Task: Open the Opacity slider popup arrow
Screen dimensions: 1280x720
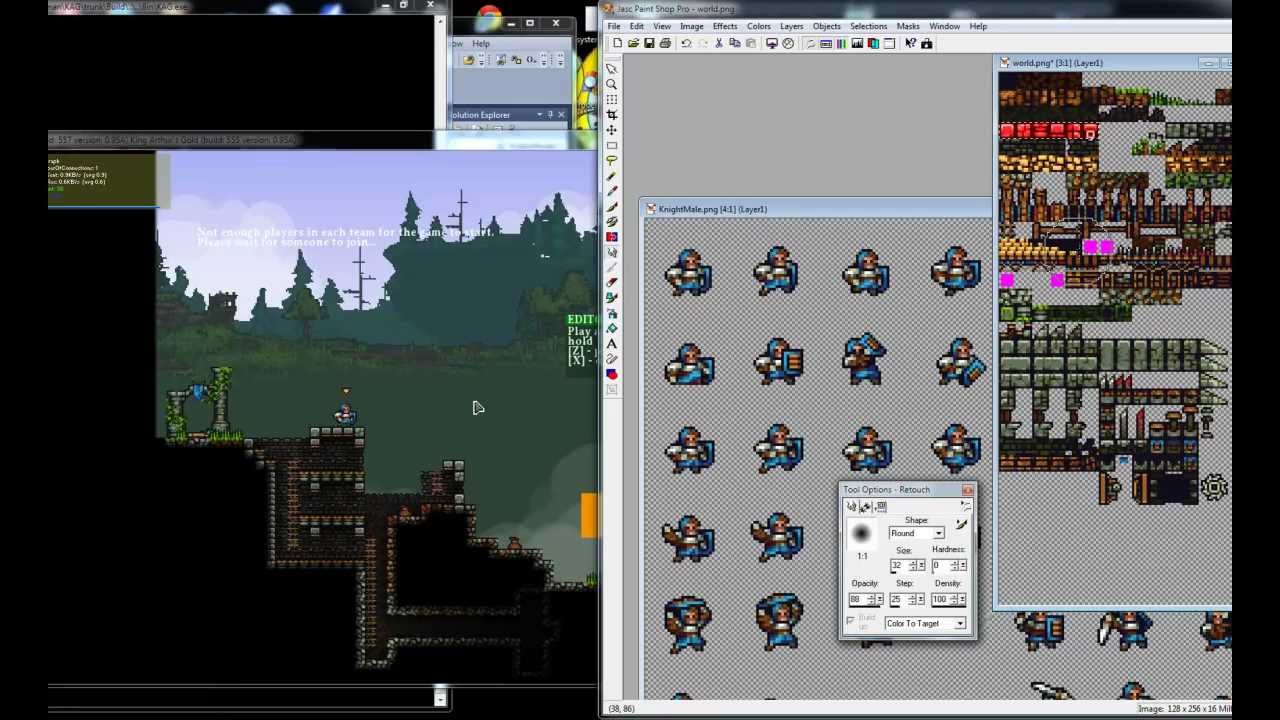Action: (880, 599)
